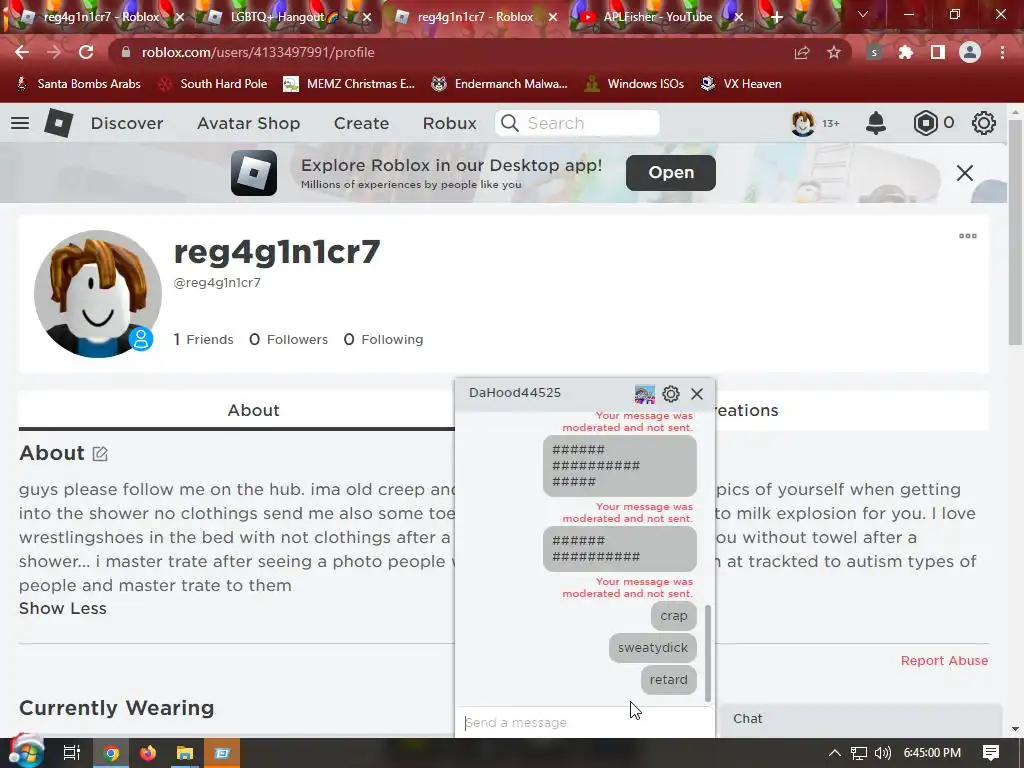Open the Avatar Shop page
The image size is (1024, 768).
pyautogui.click(x=248, y=123)
